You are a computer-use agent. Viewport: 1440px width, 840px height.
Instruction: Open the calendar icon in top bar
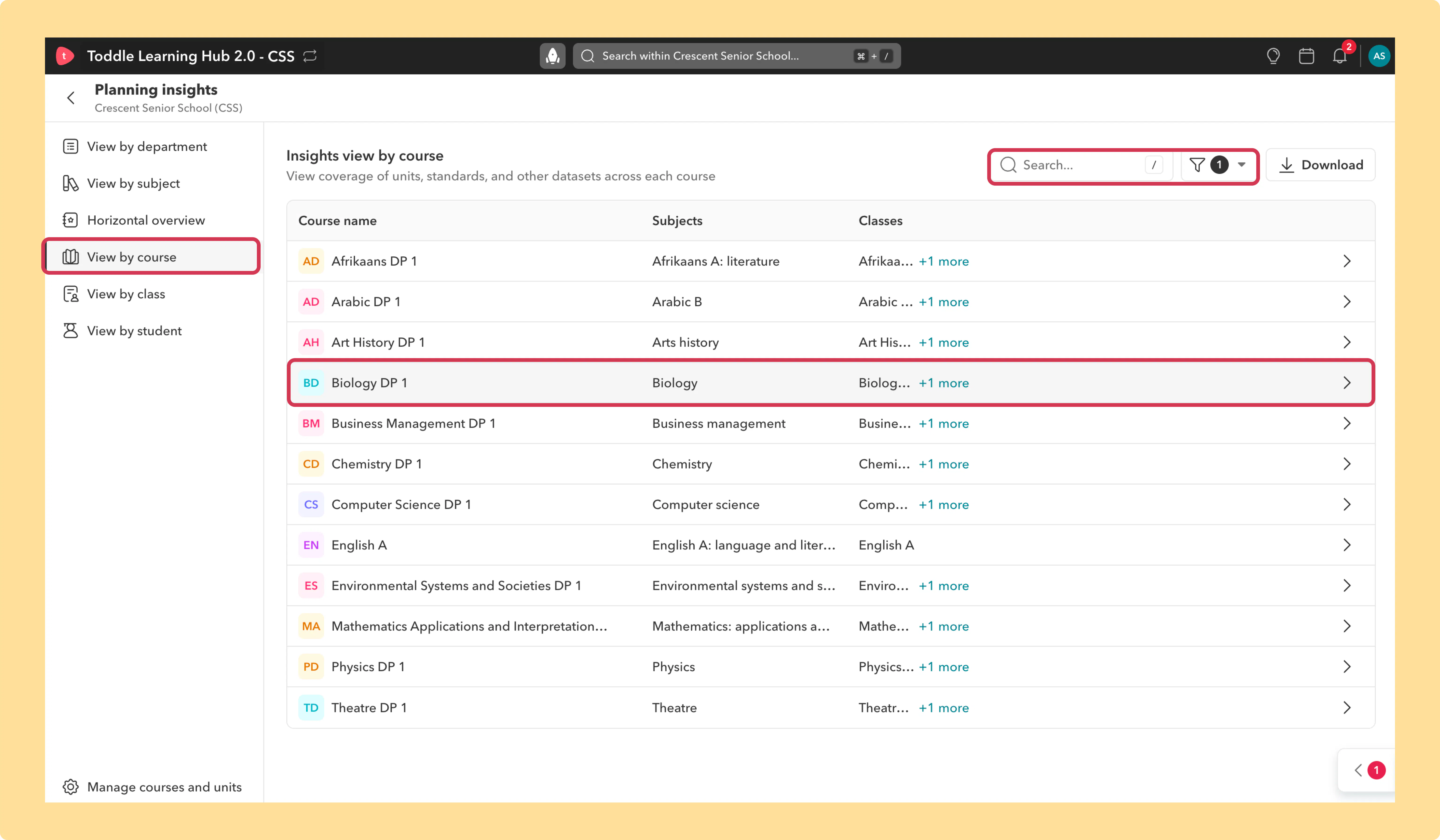1306,56
